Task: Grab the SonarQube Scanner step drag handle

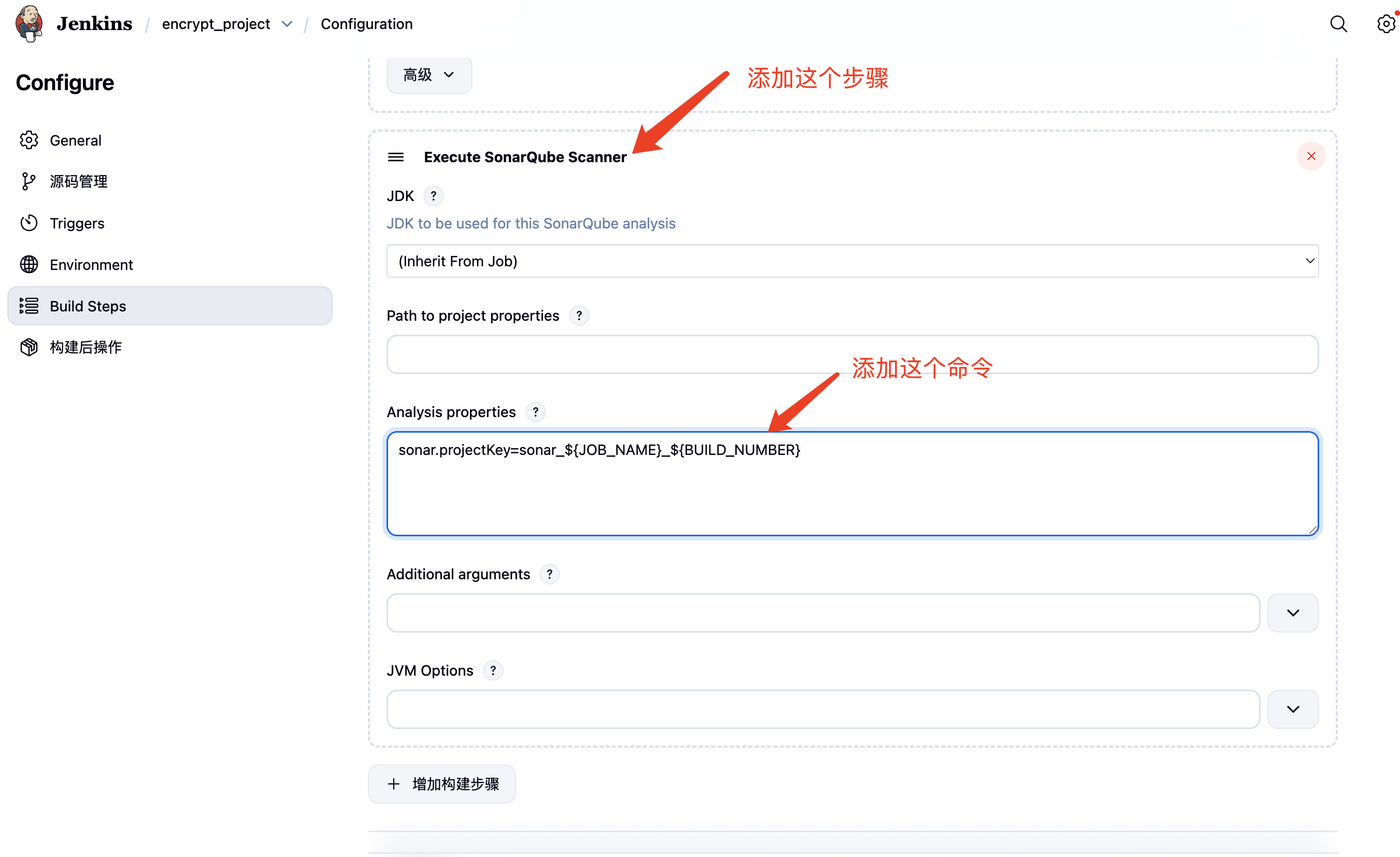Action: click(396, 157)
